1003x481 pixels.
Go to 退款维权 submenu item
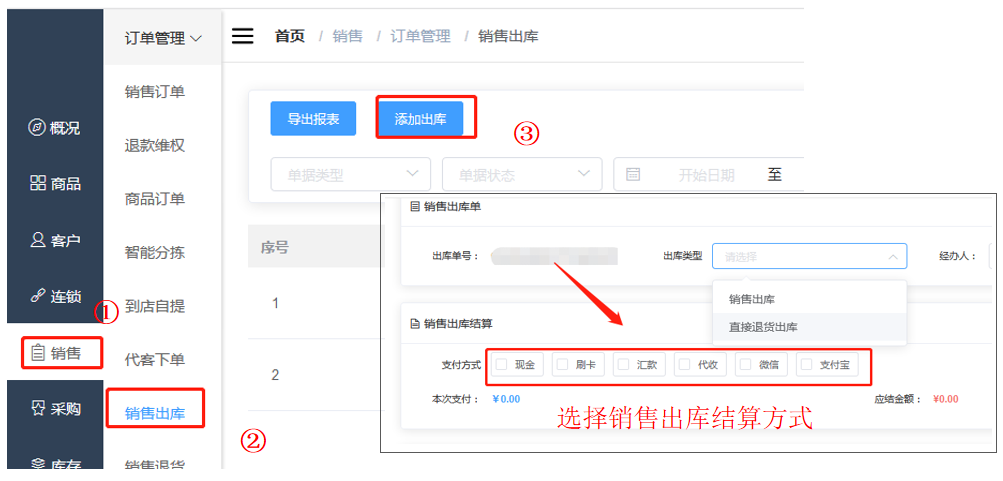pos(155,146)
